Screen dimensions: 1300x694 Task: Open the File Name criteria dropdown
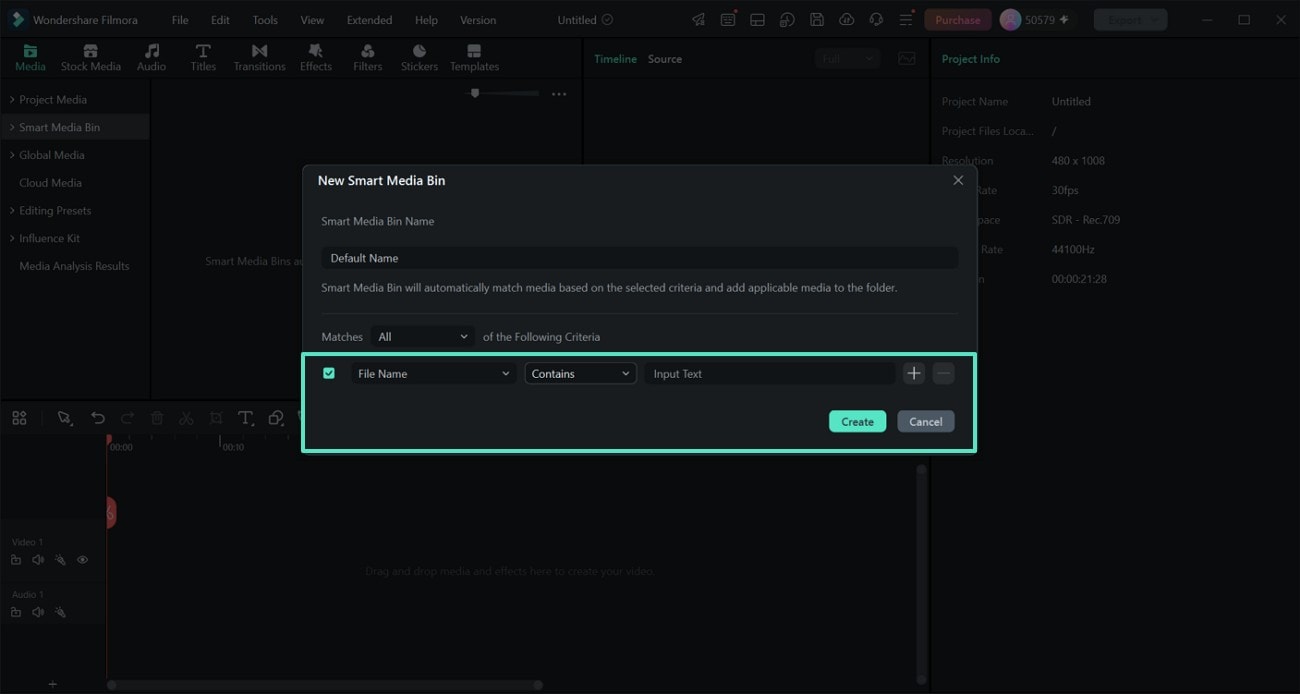click(x=433, y=373)
